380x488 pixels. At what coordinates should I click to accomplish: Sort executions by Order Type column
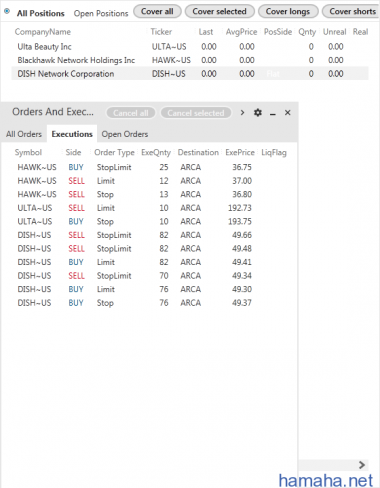114,152
